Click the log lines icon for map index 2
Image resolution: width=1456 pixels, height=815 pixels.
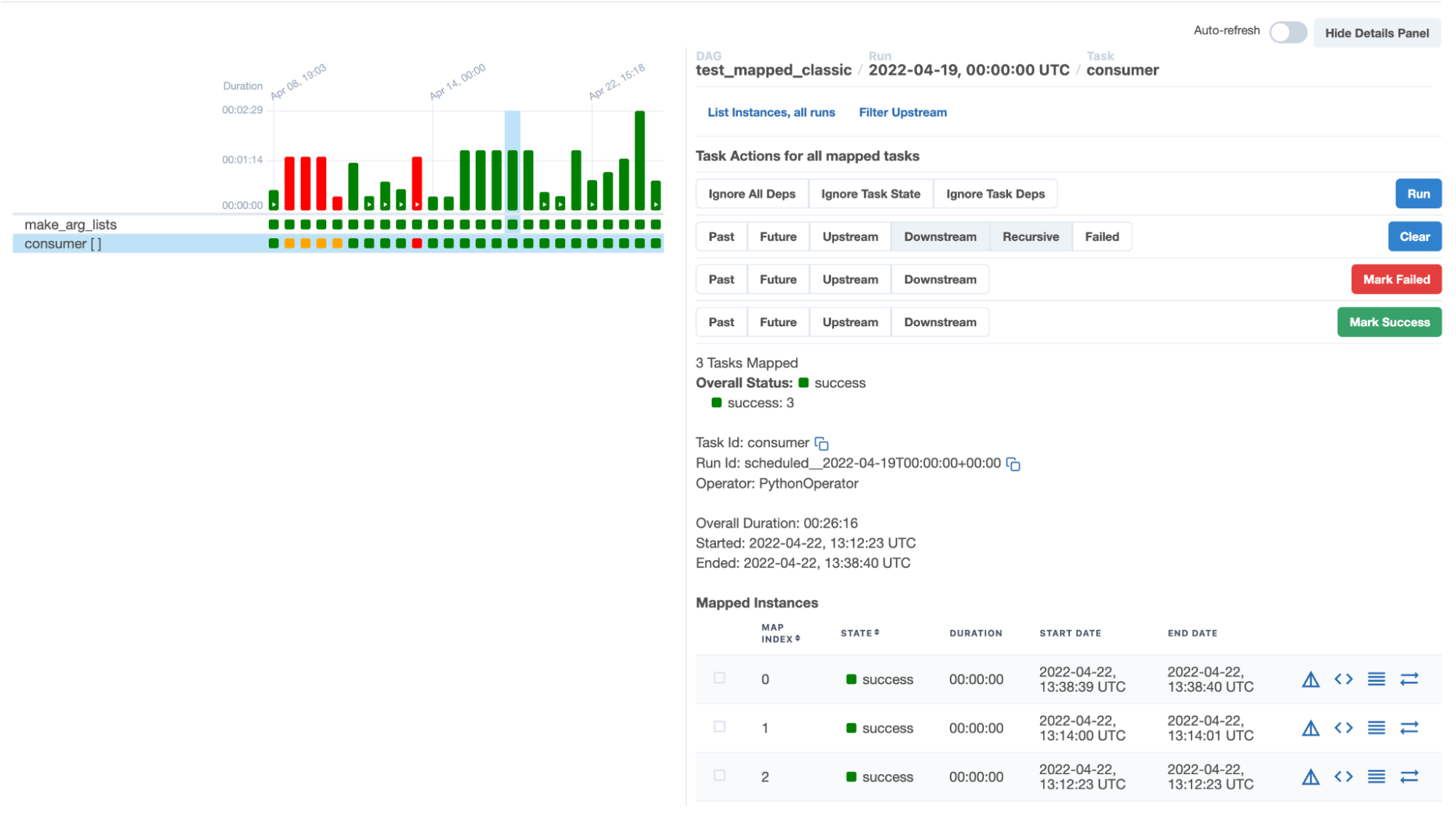(1376, 776)
